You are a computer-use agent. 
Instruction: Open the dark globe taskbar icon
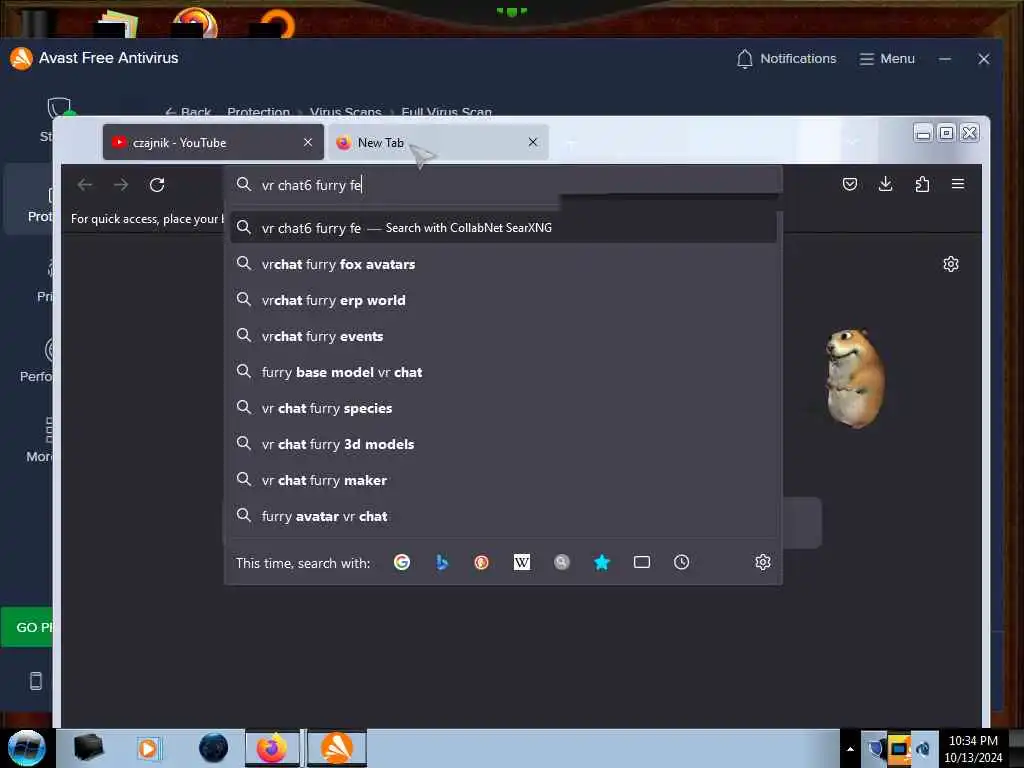pos(214,748)
